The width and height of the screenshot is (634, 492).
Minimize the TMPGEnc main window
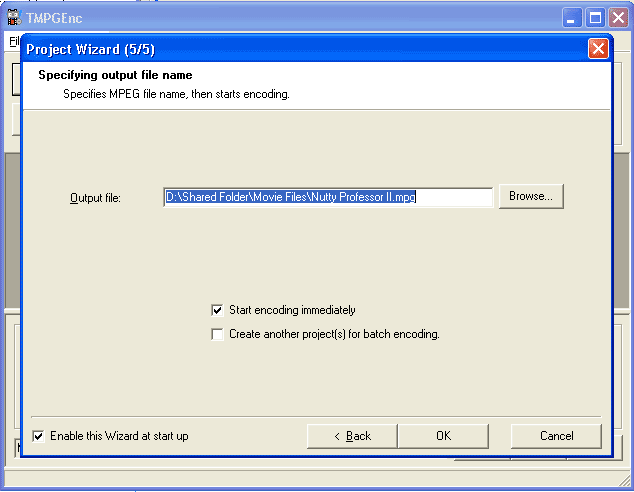tap(573, 17)
